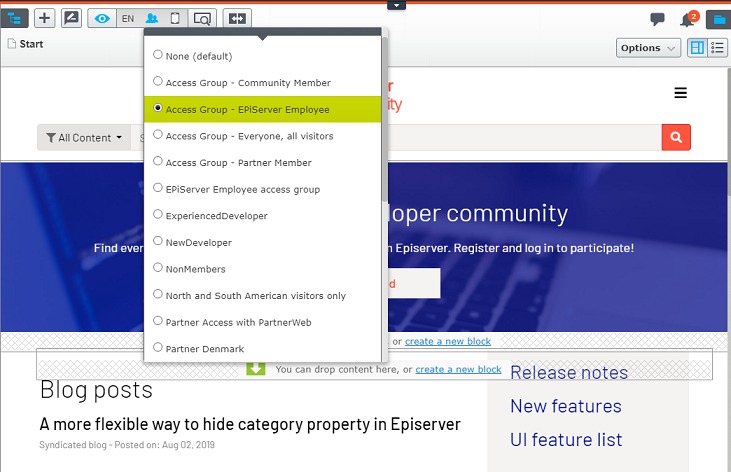The height and width of the screenshot is (472, 731).
Task: Select the EN language view
Action: [128, 18]
